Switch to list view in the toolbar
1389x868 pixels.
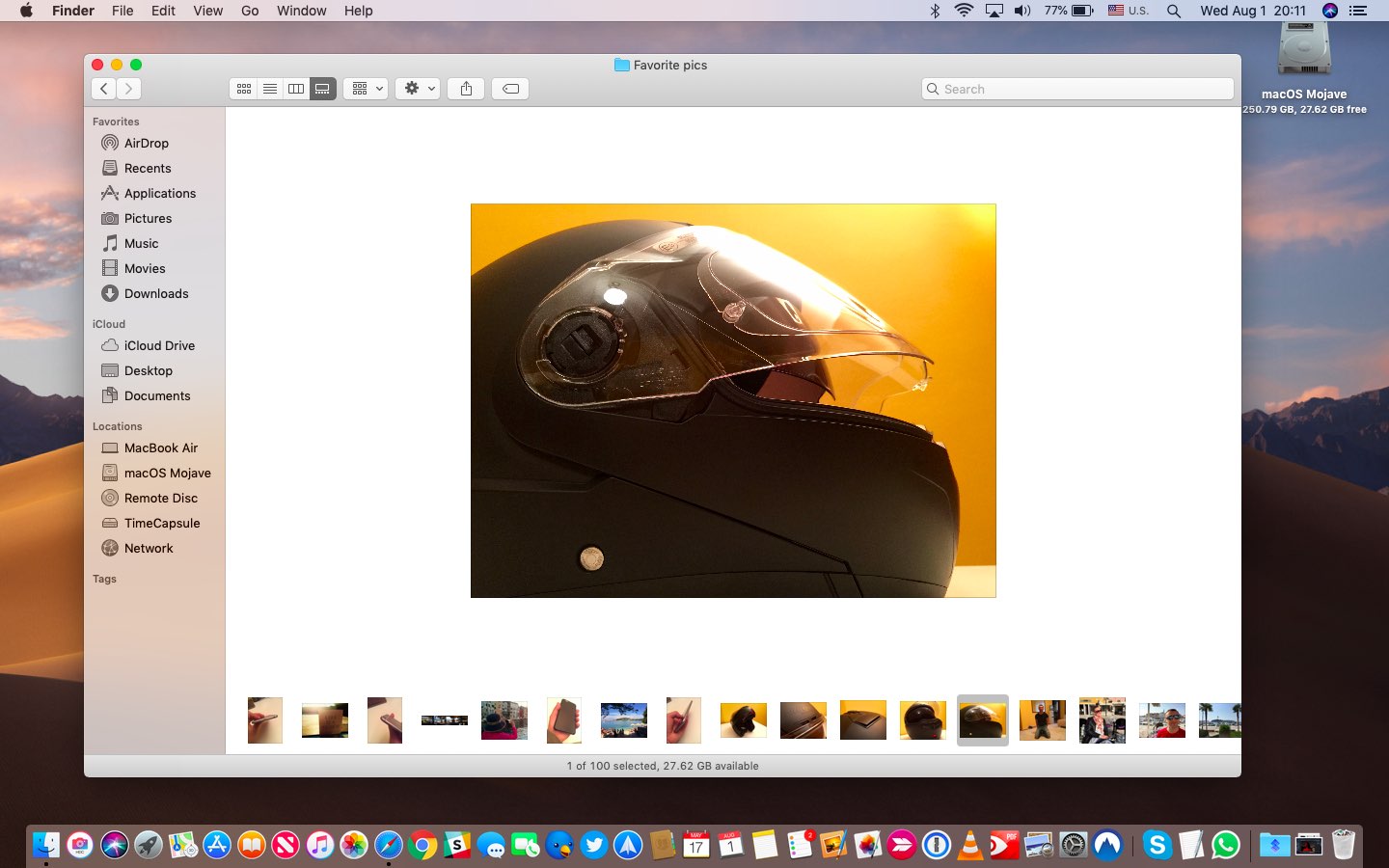270,89
